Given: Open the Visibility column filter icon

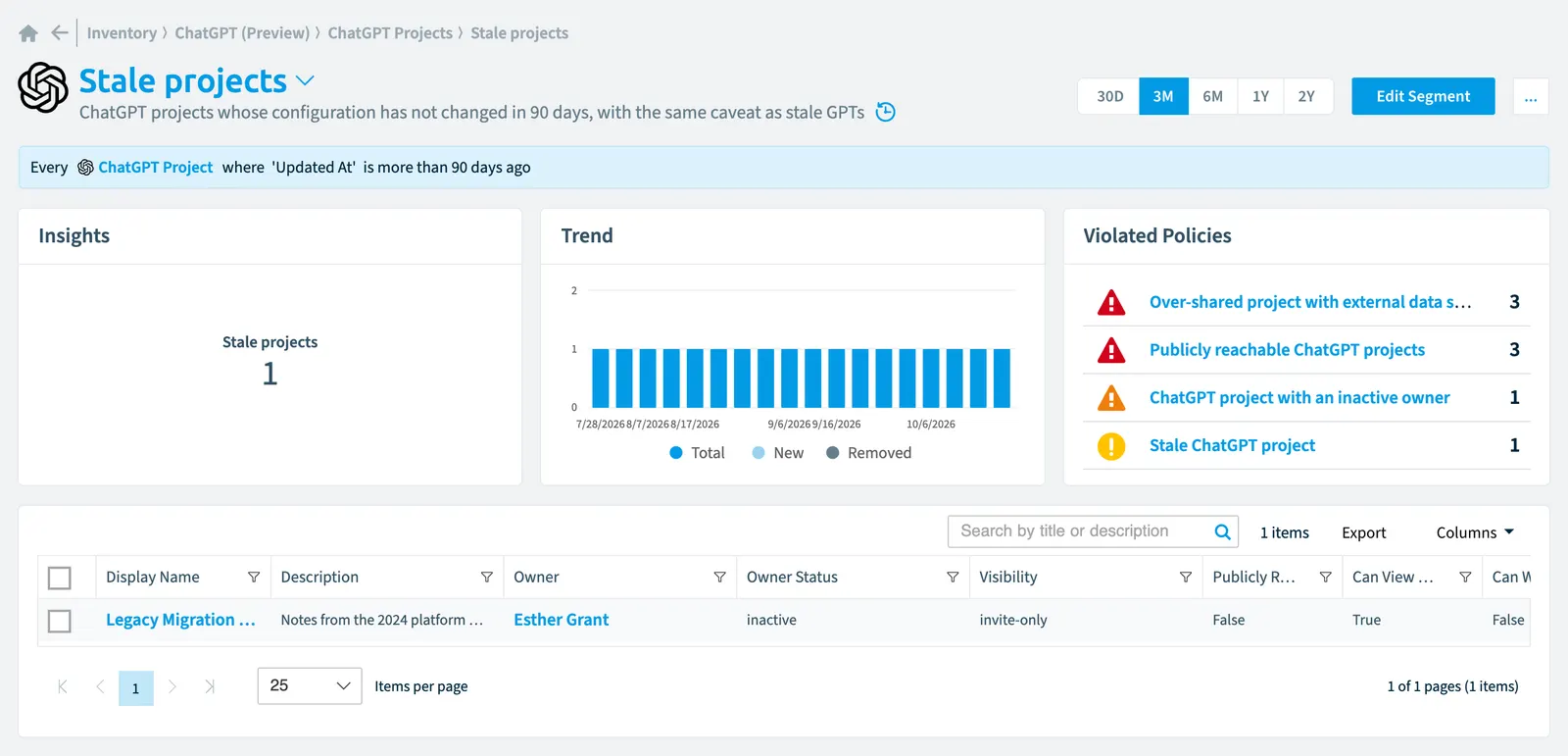Looking at the screenshot, I should [x=1186, y=578].
